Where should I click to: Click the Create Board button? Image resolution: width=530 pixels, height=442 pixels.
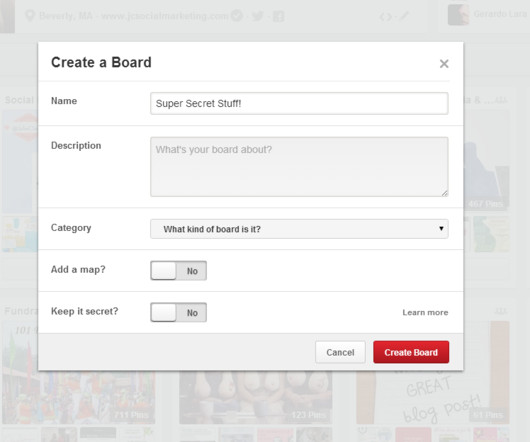tap(411, 352)
